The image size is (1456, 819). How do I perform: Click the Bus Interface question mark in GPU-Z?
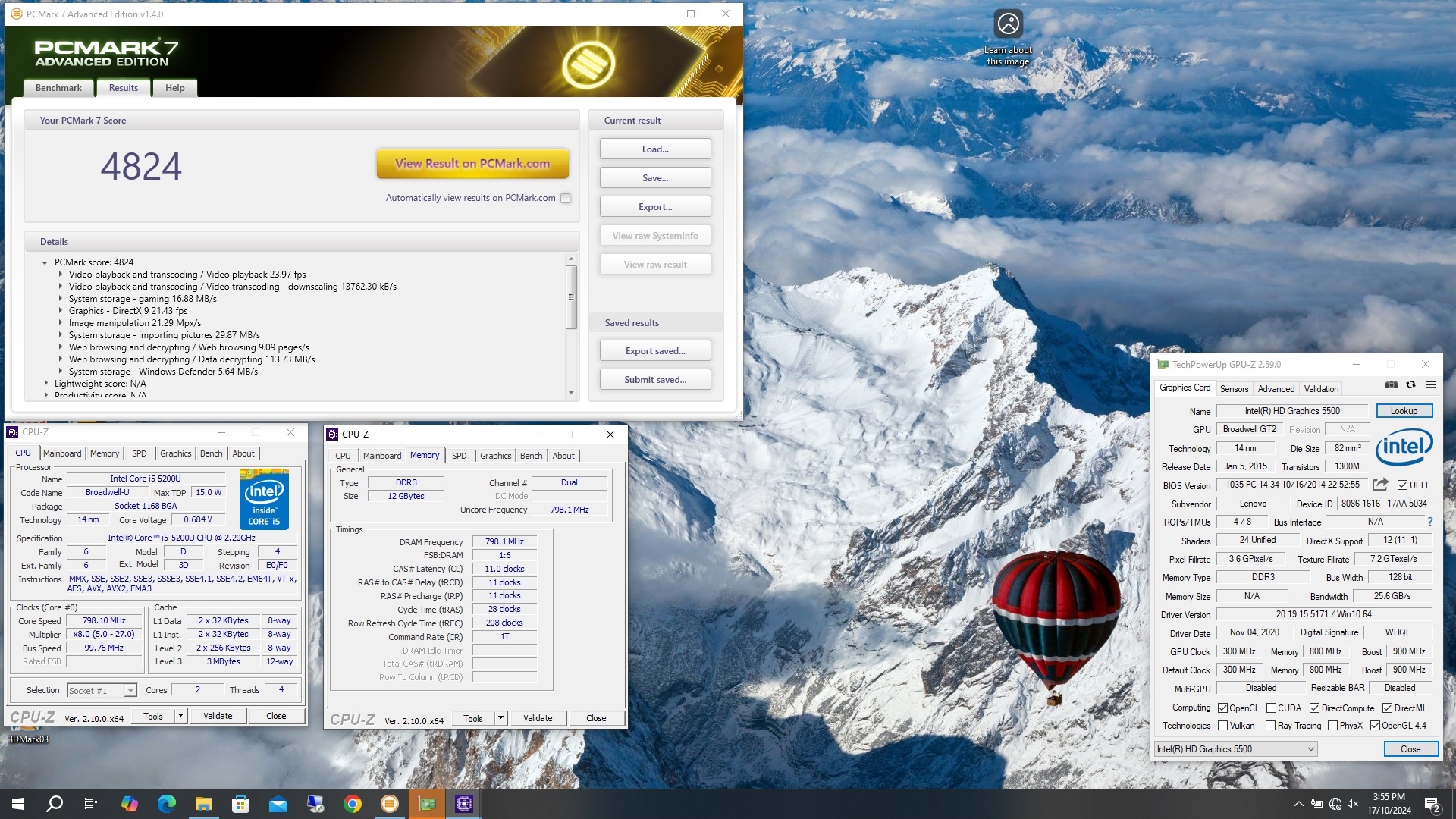[x=1430, y=522]
